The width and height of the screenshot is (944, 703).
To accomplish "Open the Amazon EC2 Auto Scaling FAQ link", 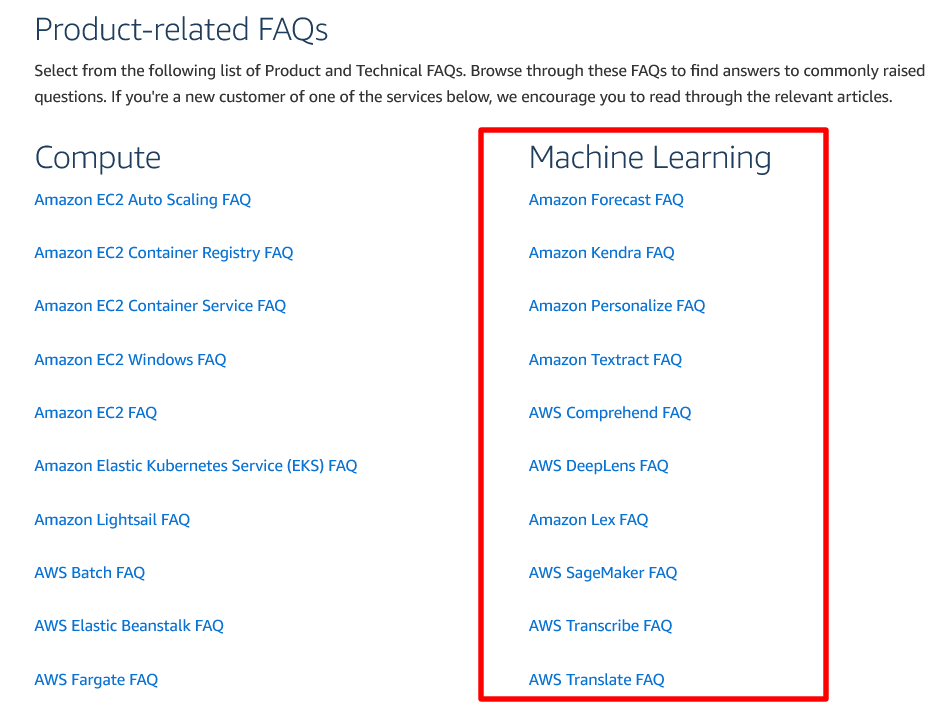I will pyautogui.click(x=142, y=200).
